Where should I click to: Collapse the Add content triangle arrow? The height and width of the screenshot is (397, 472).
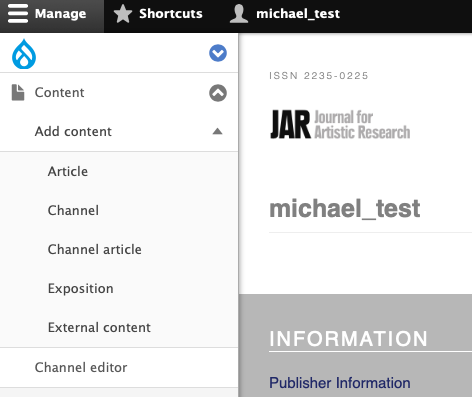click(x=217, y=131)
